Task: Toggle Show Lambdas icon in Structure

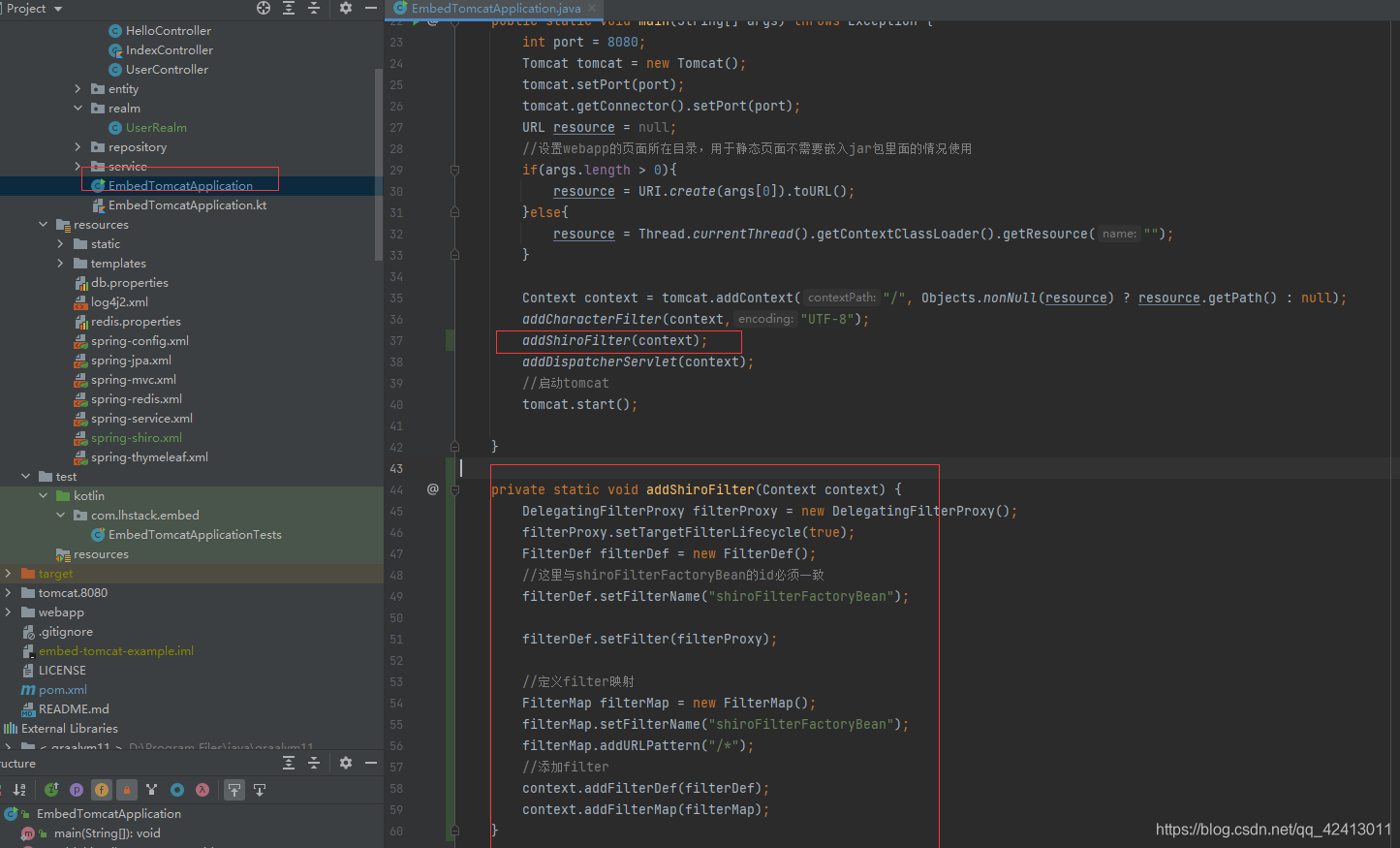Action: click(202, 790)
